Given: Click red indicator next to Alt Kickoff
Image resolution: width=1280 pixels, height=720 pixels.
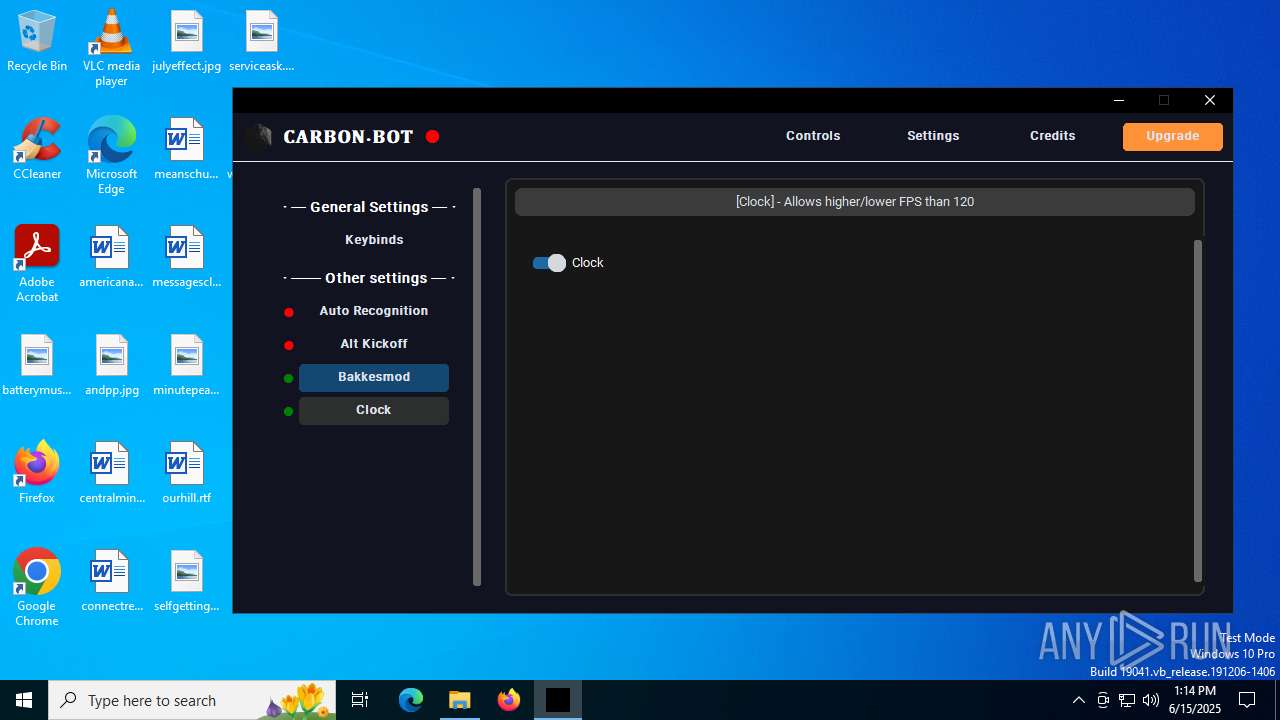Looking at the screenshot, I should pyautogui.click(x=289, y=346).
